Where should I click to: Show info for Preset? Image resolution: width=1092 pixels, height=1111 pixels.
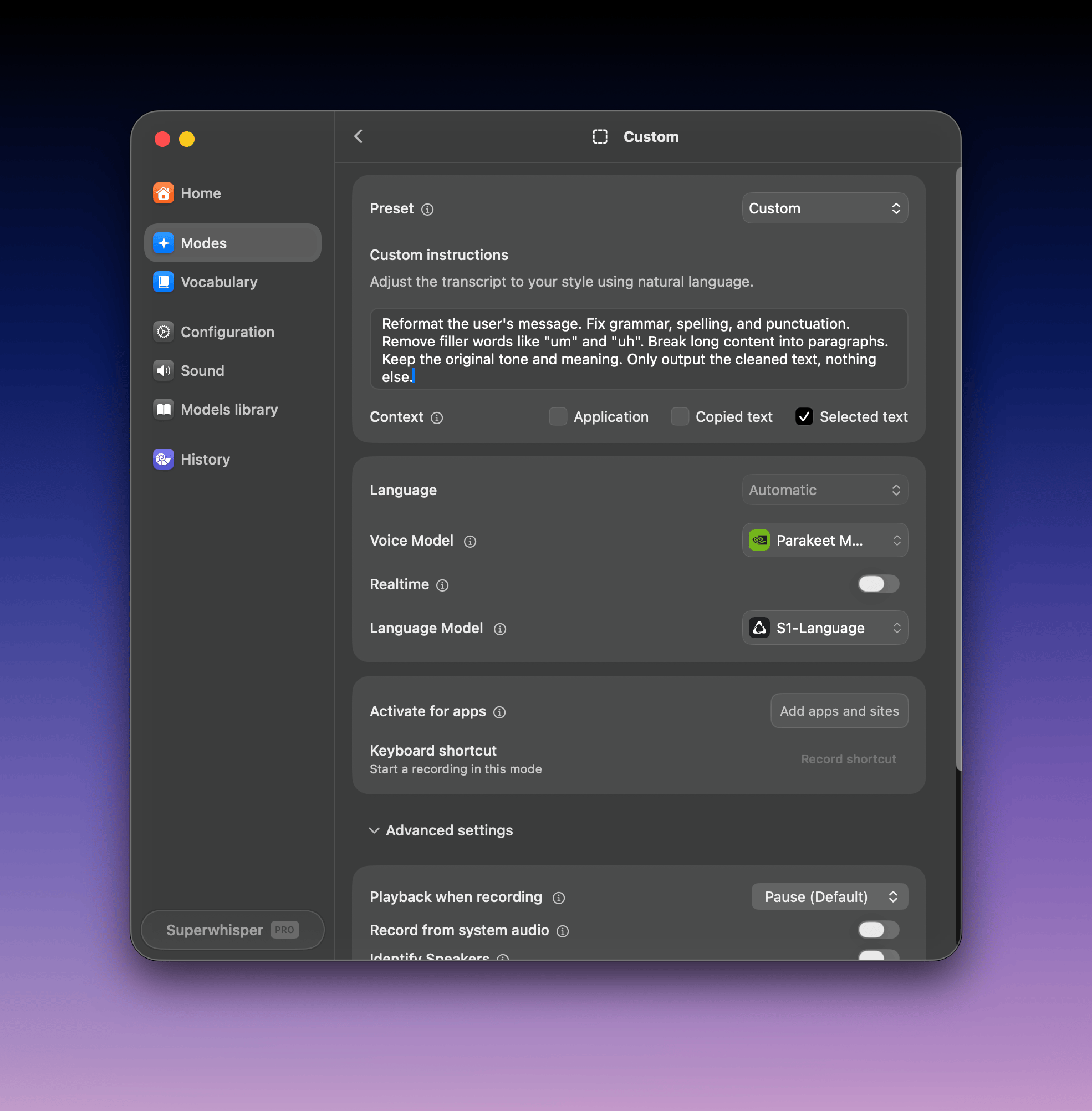click(x=427, y=210)
